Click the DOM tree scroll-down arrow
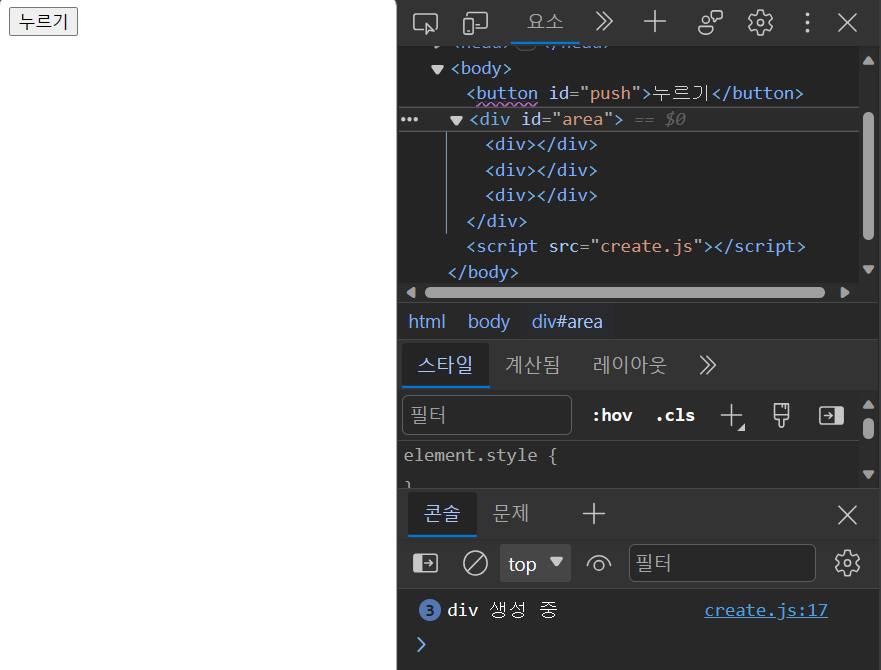Screen dimensions: 881x670 pyautogui.click(x=869, y=269)
